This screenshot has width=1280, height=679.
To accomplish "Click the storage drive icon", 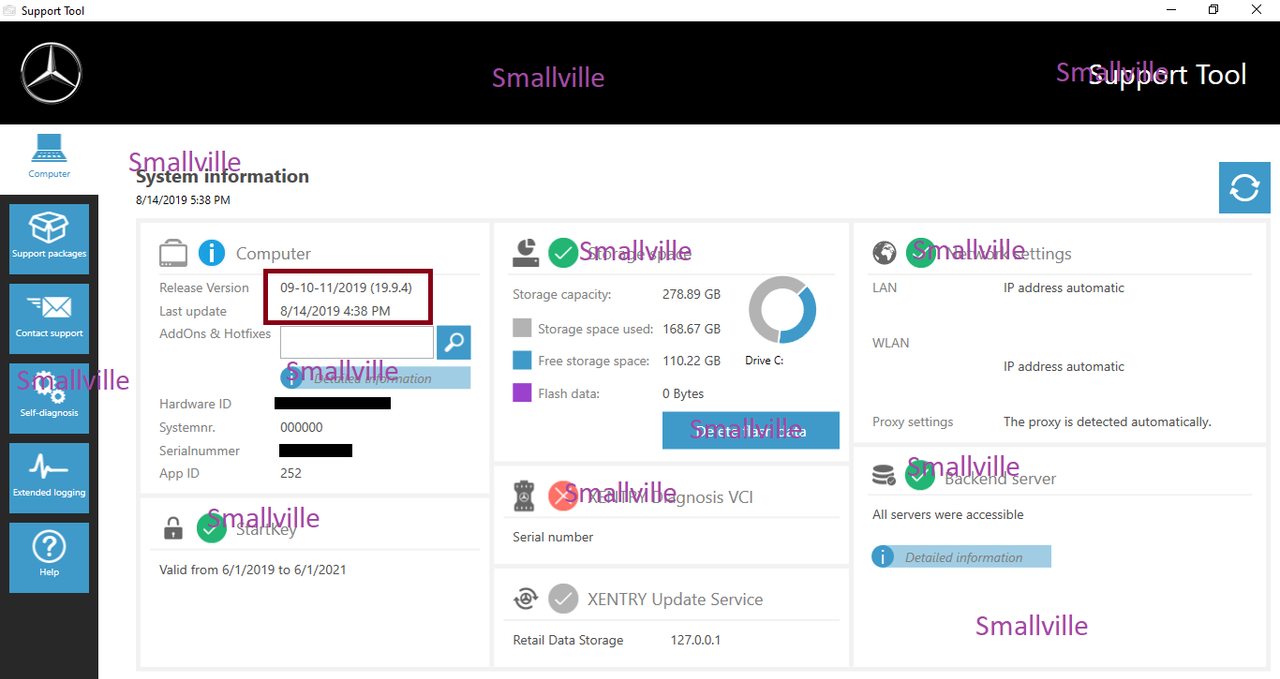I will click(x=526, y=252).
